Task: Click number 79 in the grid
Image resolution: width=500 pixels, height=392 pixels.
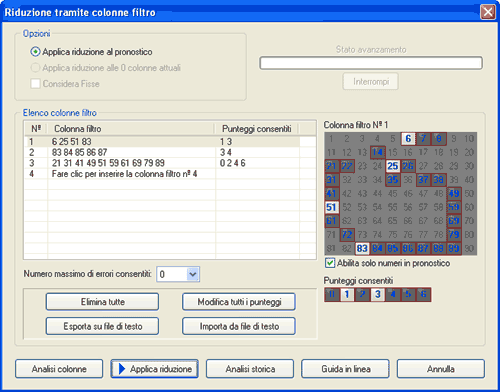Action: coord(454,235)
